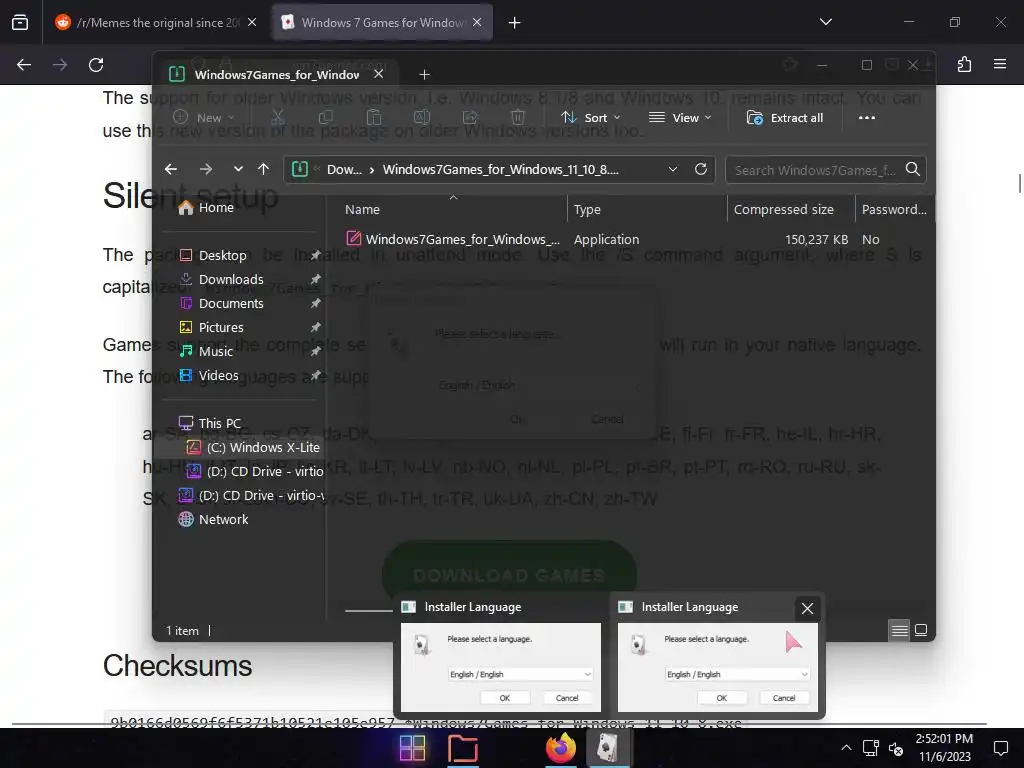Open File Explorer from the taskbar
Screen dimensions: 1024x768
(463, 748)
